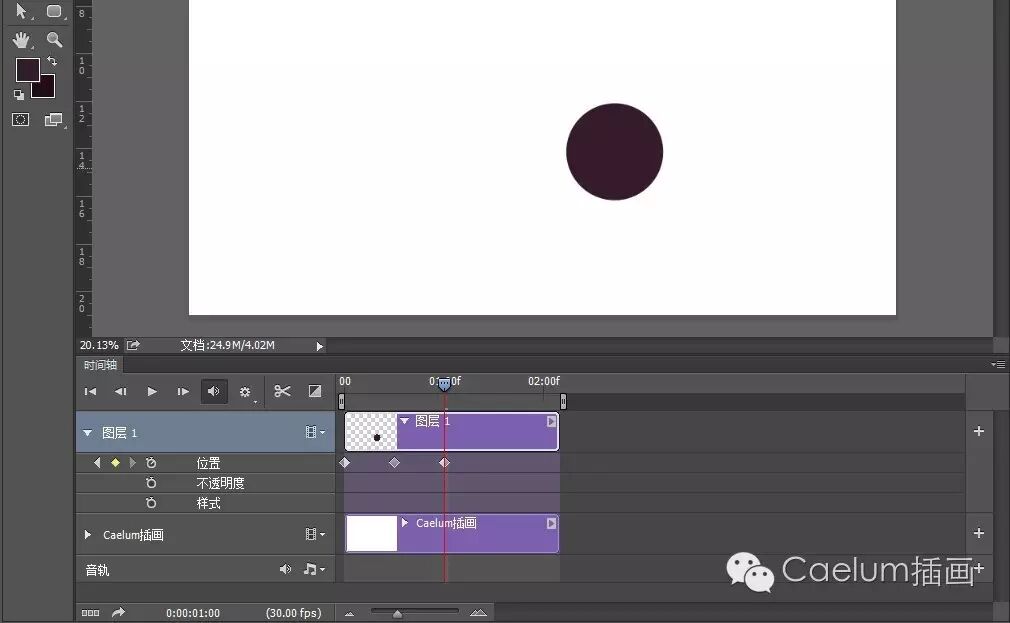1010x623 pixels.
Task: Collapse the 图层 1 property list
Action: click(x=87, y=432)
